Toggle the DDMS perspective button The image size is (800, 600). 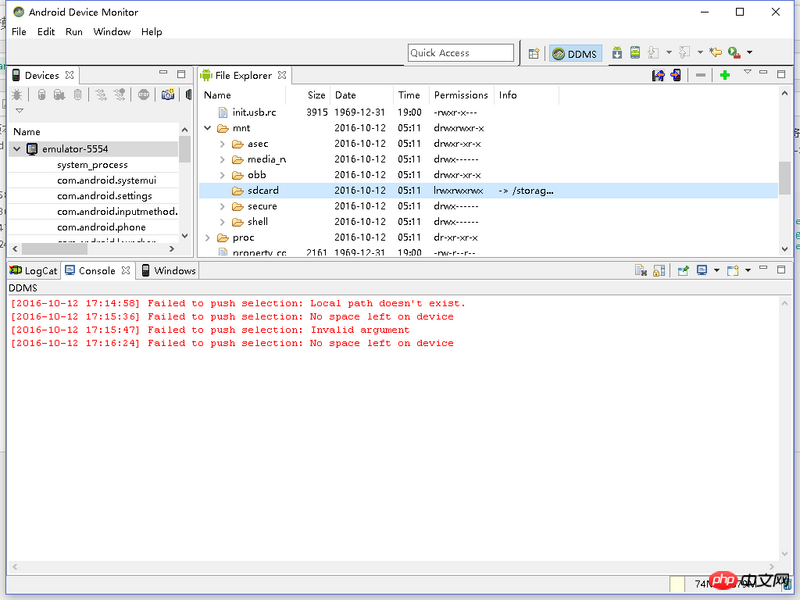coord(577,53)
